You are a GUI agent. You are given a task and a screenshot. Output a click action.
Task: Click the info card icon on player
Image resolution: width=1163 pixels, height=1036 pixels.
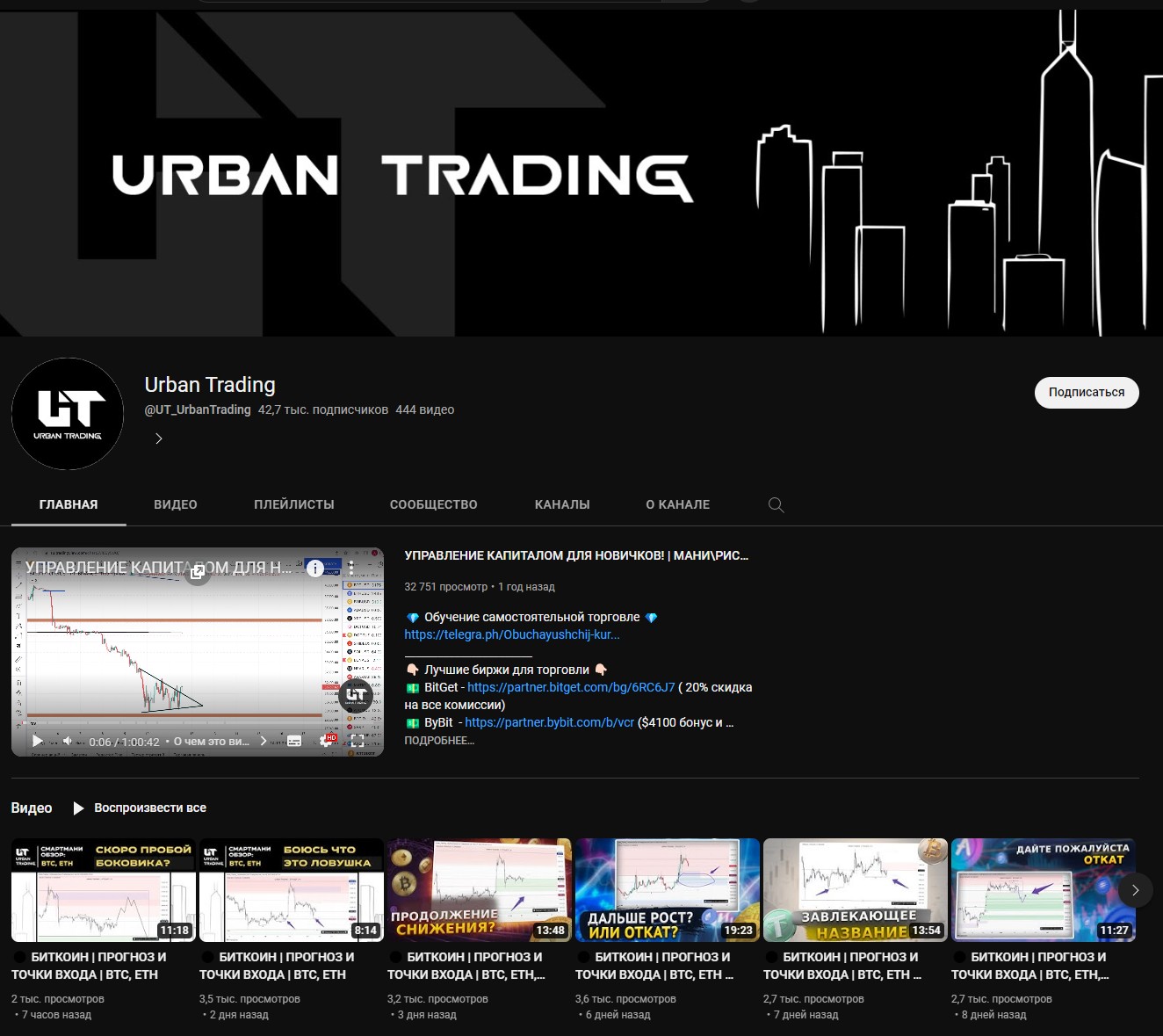tap(314, 569)
